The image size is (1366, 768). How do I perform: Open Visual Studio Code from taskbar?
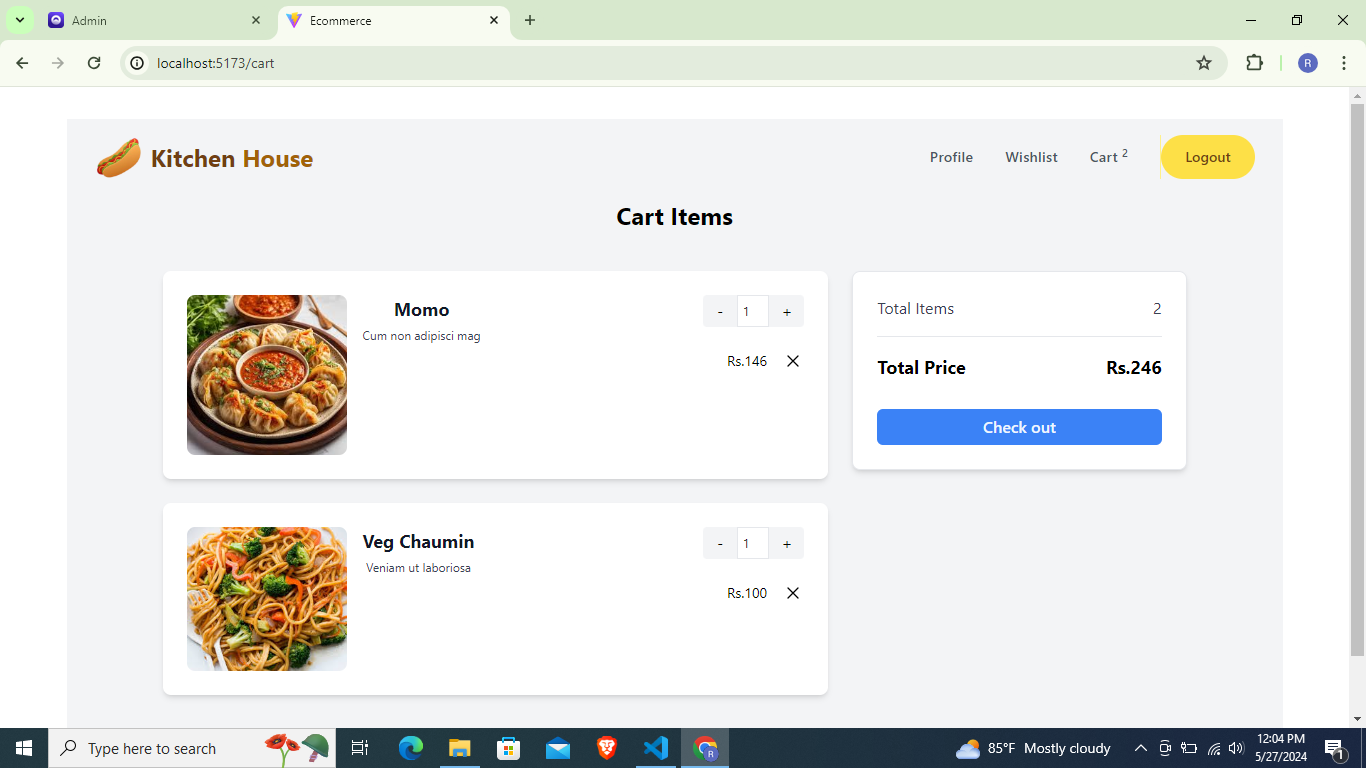[x=656, y=748]
